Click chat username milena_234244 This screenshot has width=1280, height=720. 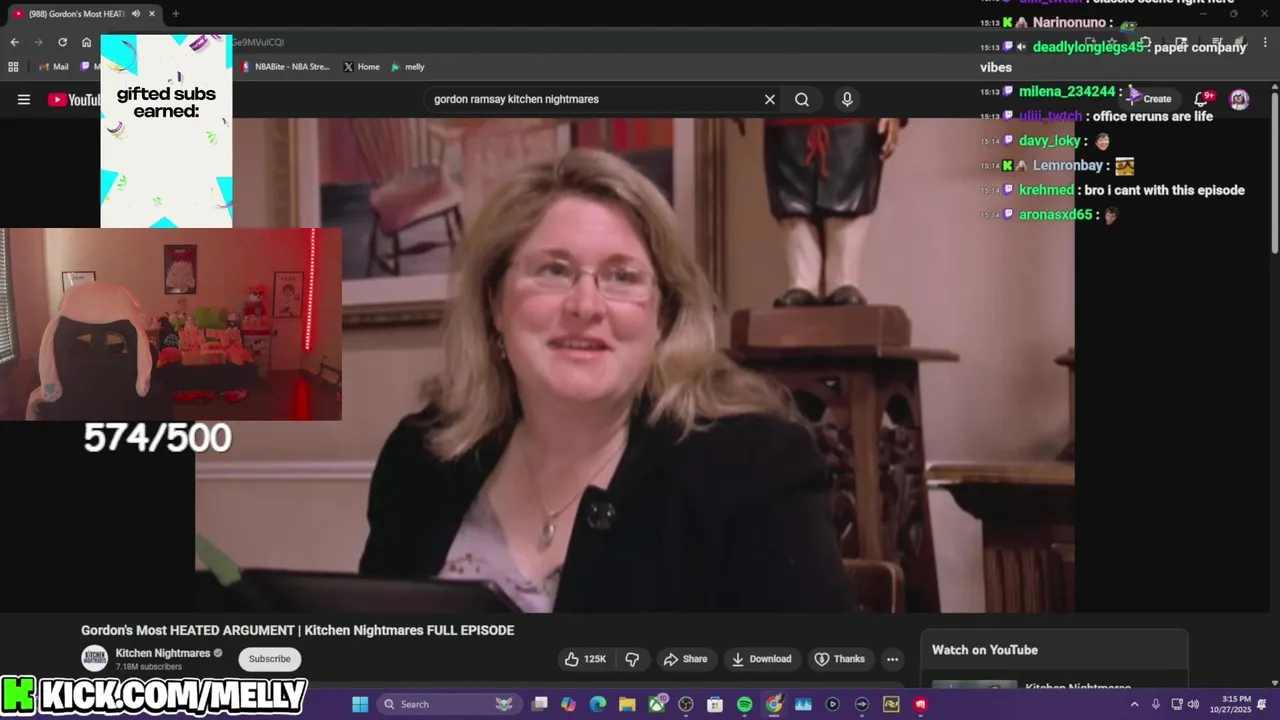click(x=1067, y=91)
